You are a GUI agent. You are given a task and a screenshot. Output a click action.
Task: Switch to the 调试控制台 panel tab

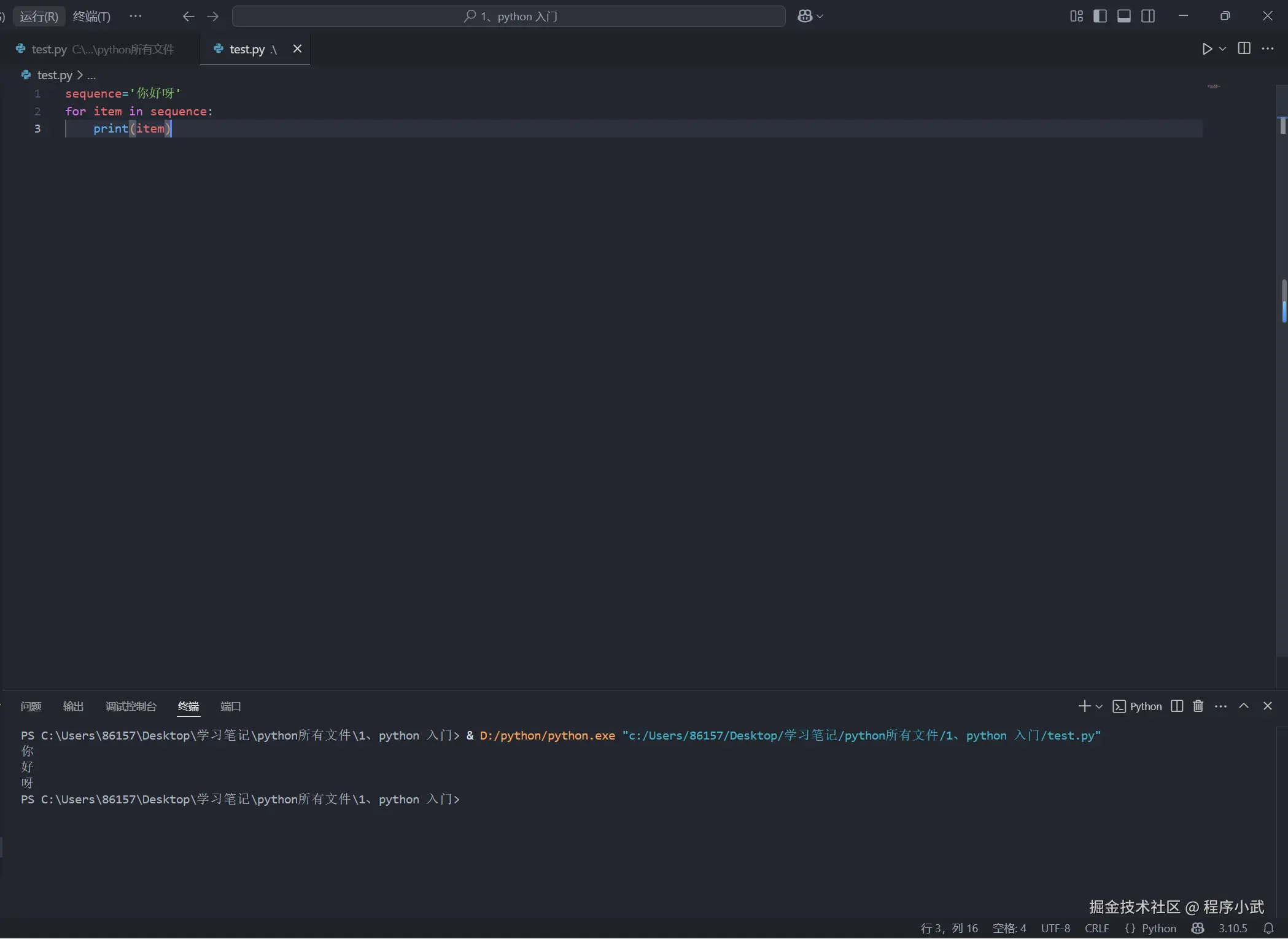(131, 706)
